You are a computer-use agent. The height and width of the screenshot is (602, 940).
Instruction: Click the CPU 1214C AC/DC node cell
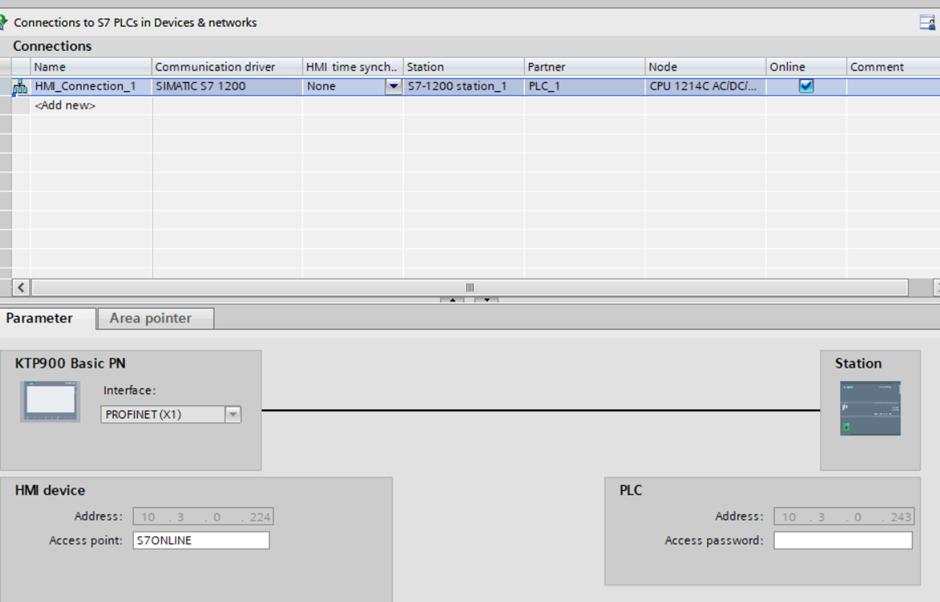(705, 86)
